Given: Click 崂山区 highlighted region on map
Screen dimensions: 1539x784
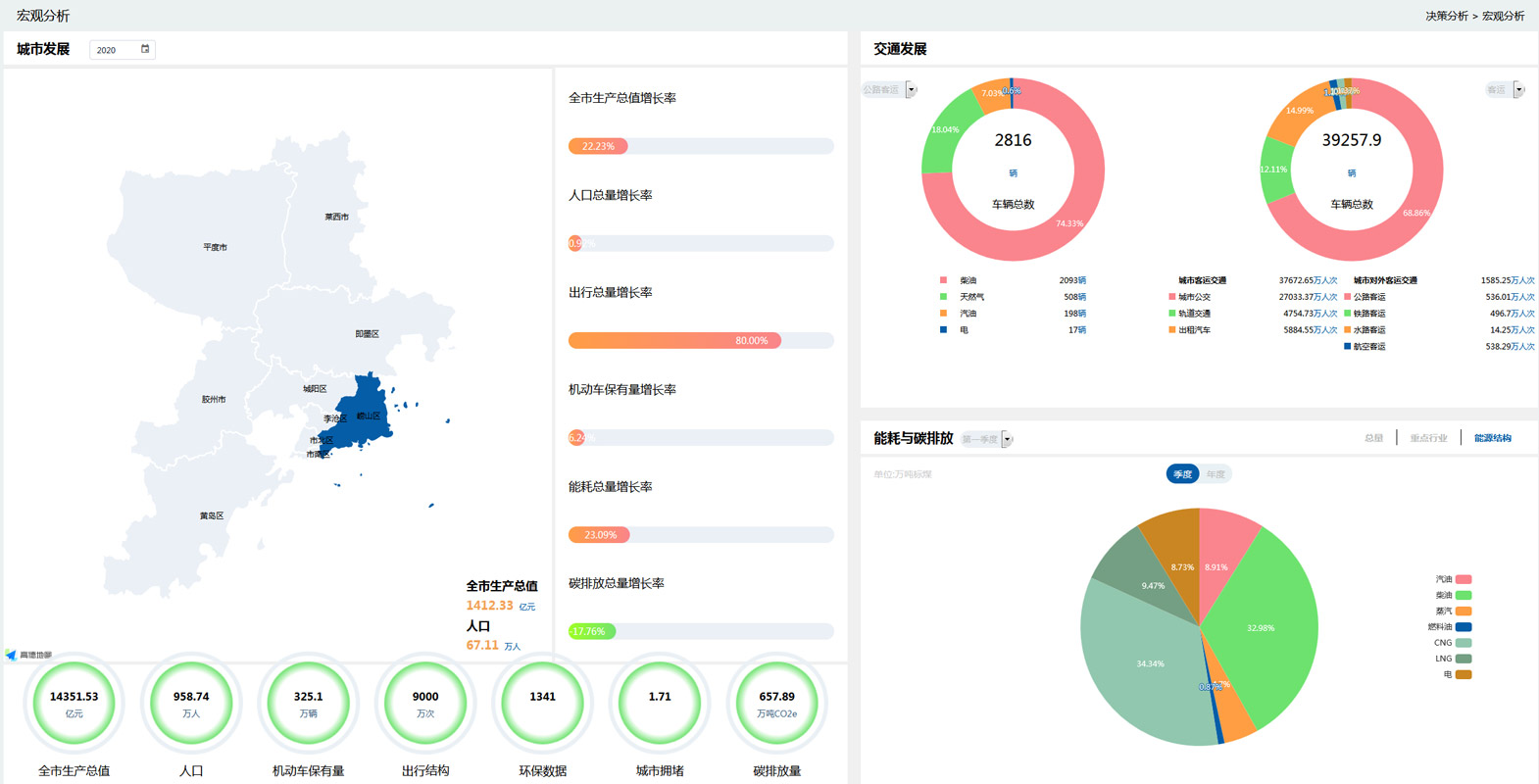Looking at the screenshot, I should [x=369, y=414].
